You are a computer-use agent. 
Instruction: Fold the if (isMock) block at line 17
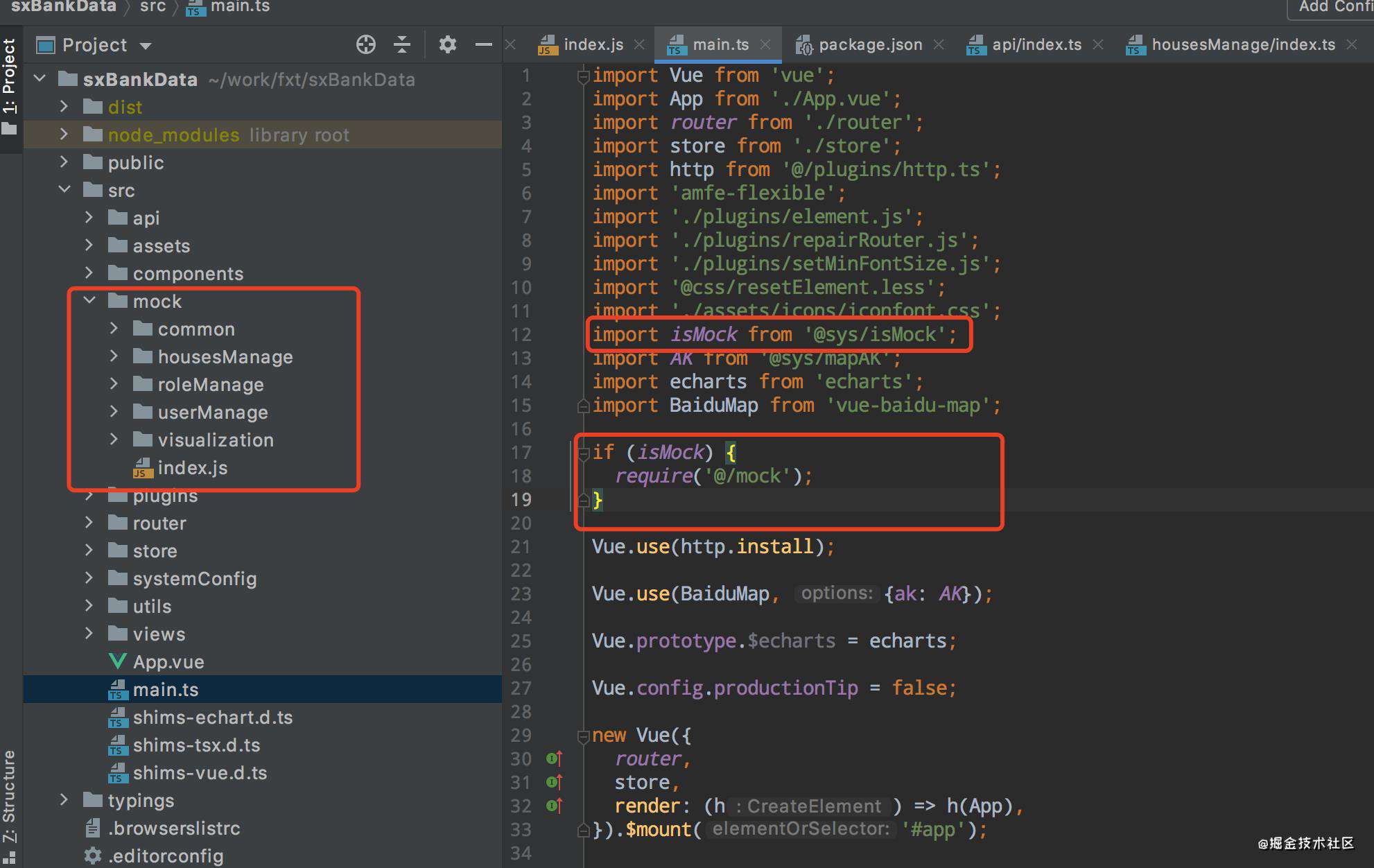(x=584, y=453)
